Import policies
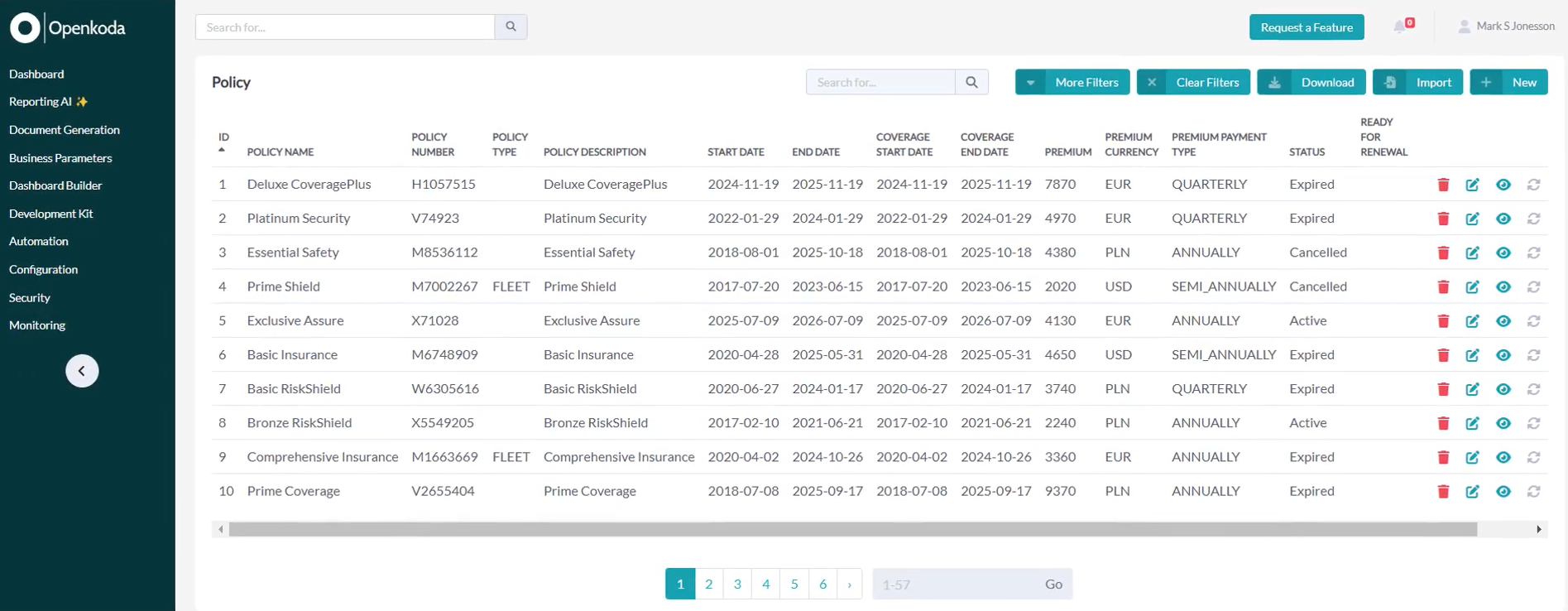Viewport: 1568px width, 611px height. coord(1417,82)
